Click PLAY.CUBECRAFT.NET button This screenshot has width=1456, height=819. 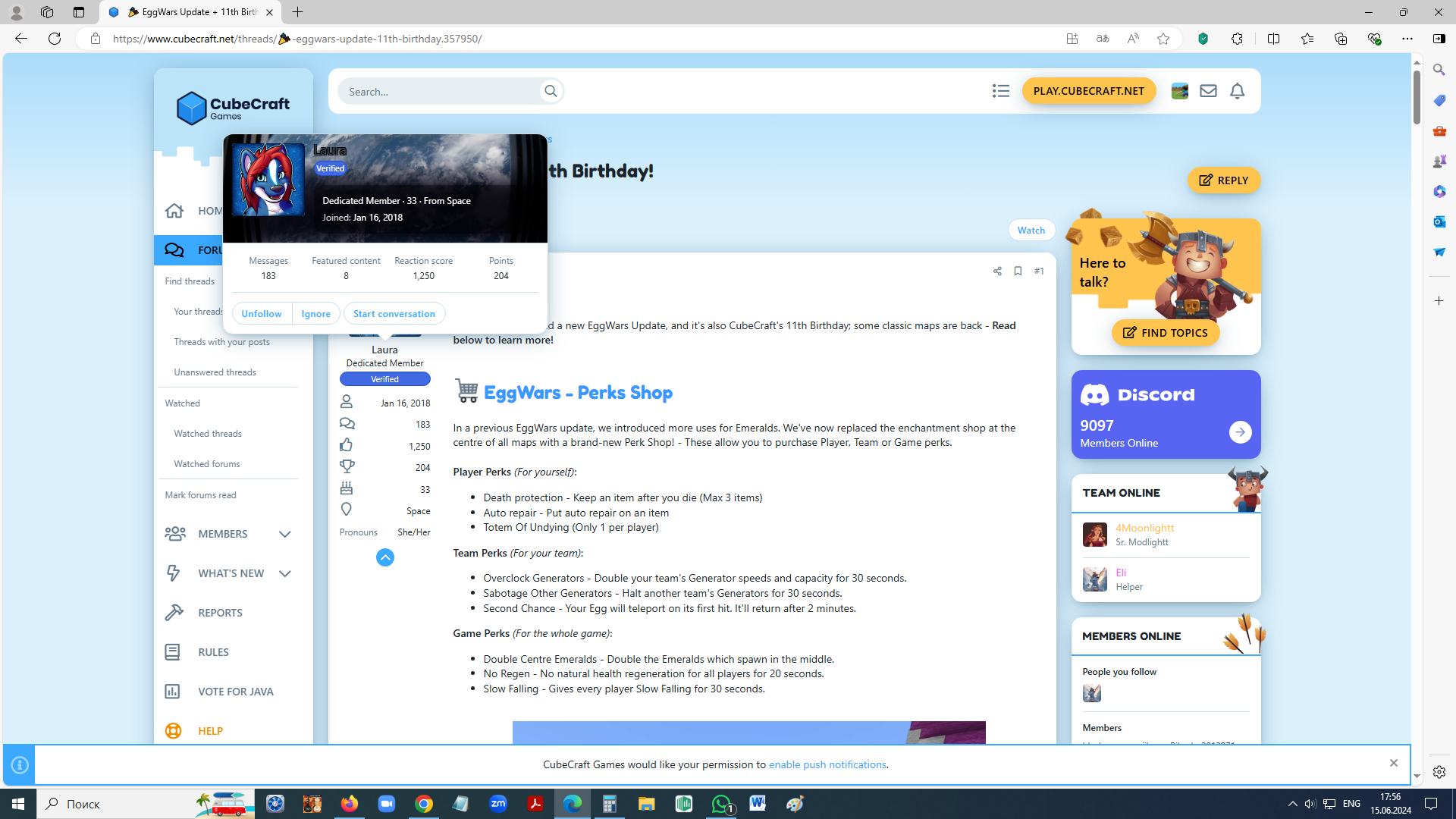point(1088,91)
